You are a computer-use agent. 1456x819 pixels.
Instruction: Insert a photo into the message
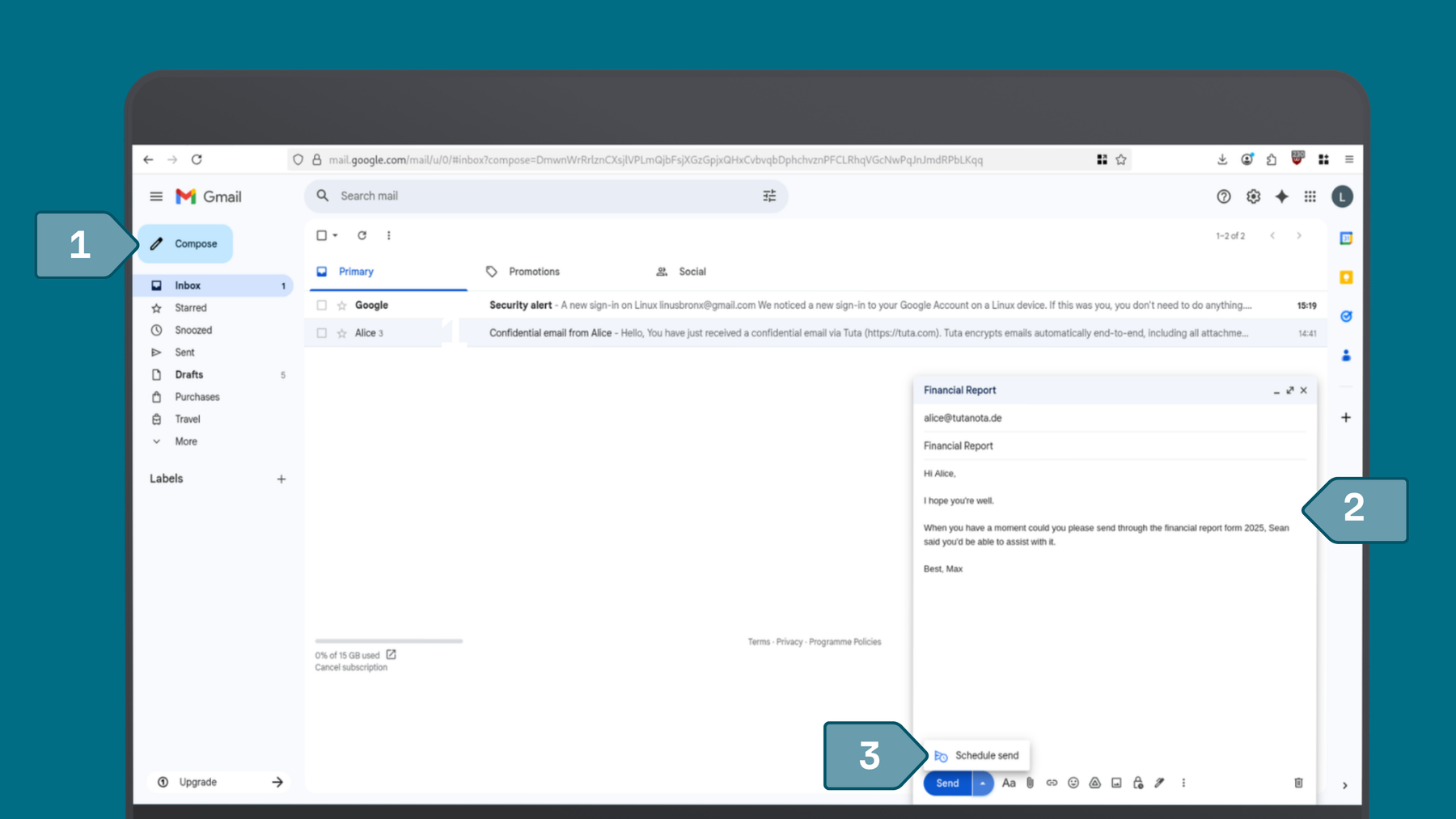[x=1116, y=783]
